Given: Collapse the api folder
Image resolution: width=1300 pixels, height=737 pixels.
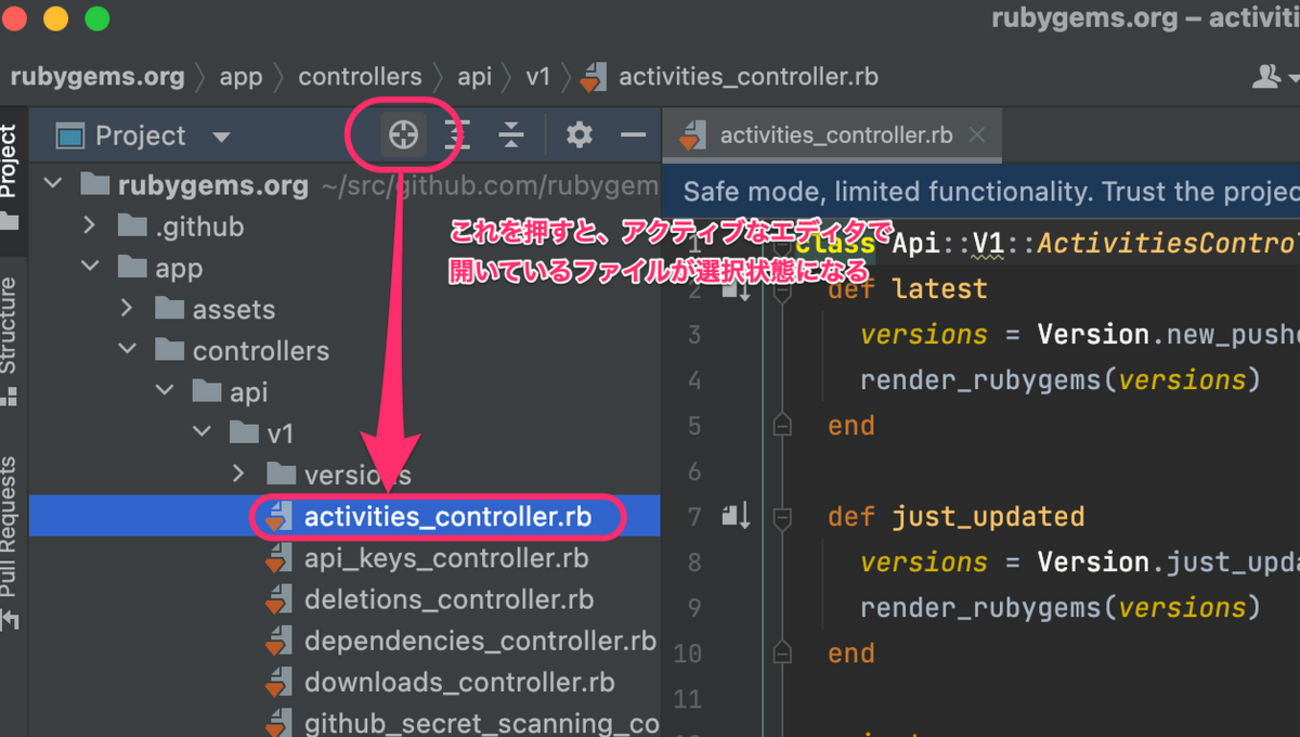Looking at the screenshot, I should pos(164,392).
